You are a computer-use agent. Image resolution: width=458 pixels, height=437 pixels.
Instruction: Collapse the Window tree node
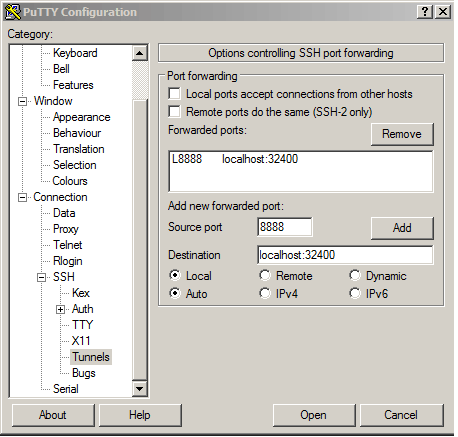click(x=22, y=101)
